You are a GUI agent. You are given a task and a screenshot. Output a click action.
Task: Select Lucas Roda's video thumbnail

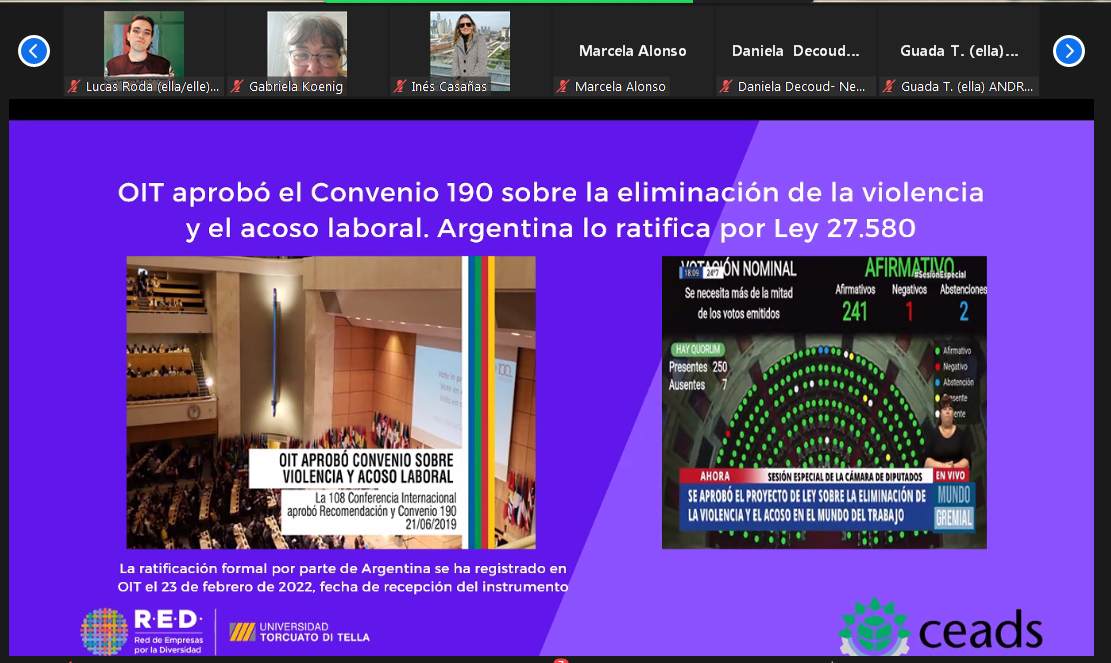[x=144, y=44]
